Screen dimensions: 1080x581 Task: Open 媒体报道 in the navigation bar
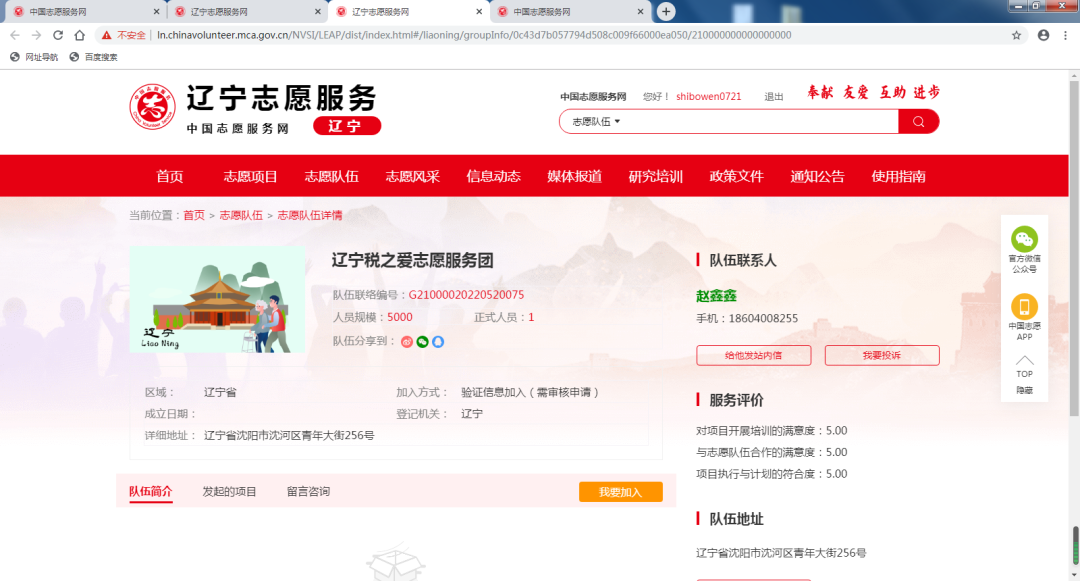point(574,176)
